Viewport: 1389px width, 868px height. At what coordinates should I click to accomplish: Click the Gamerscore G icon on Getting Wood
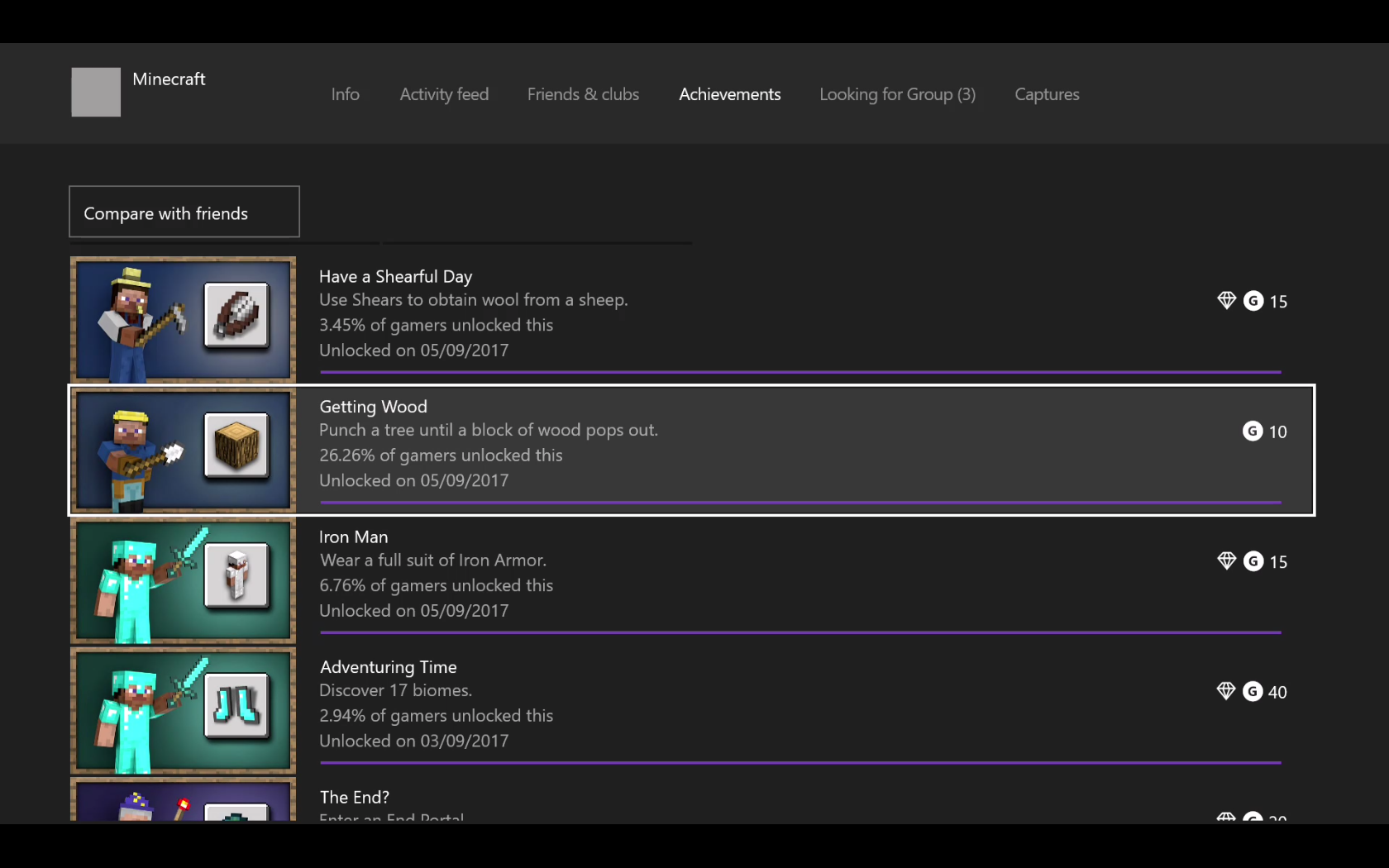1253,431
